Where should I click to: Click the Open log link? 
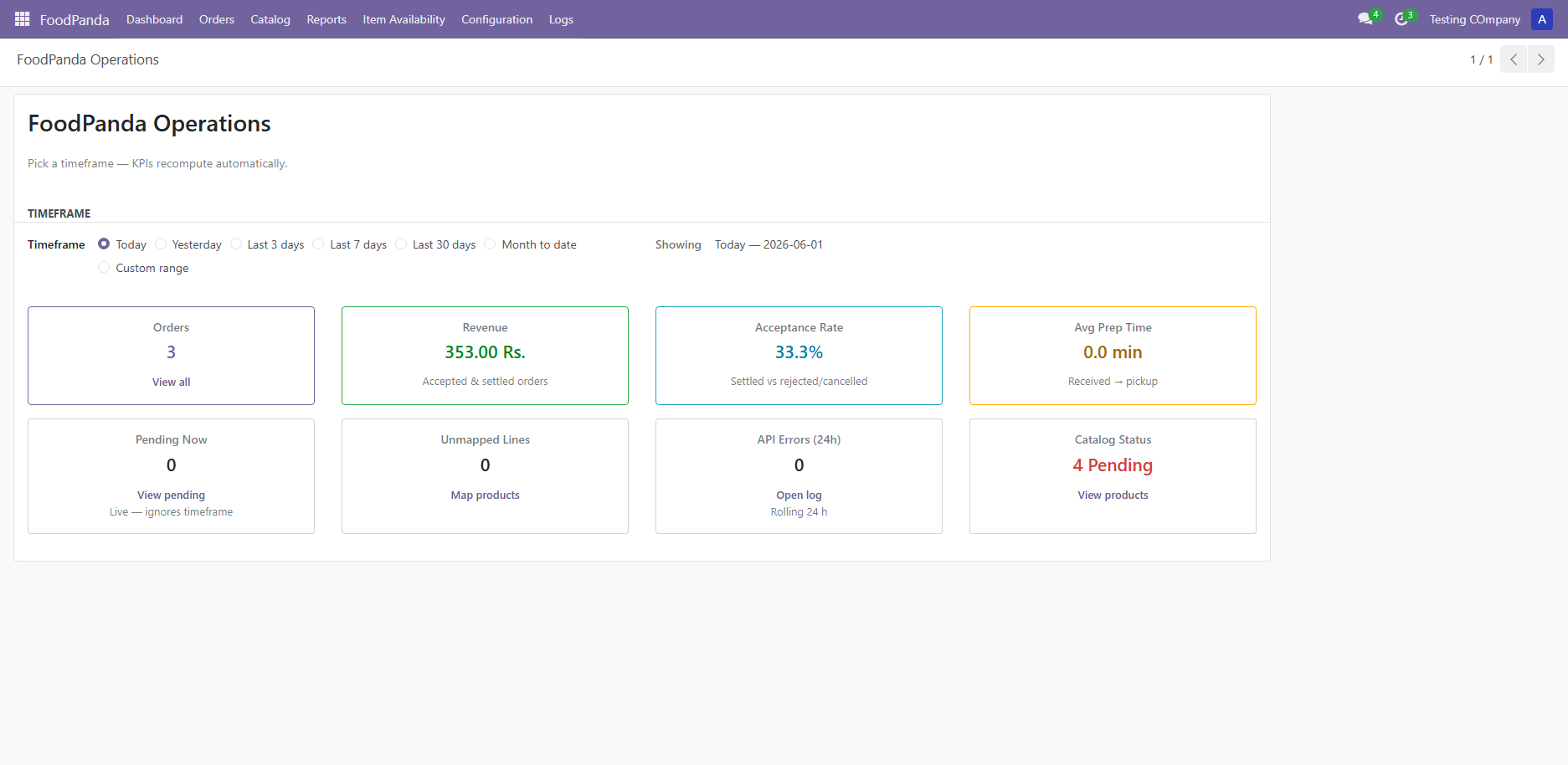799,495
